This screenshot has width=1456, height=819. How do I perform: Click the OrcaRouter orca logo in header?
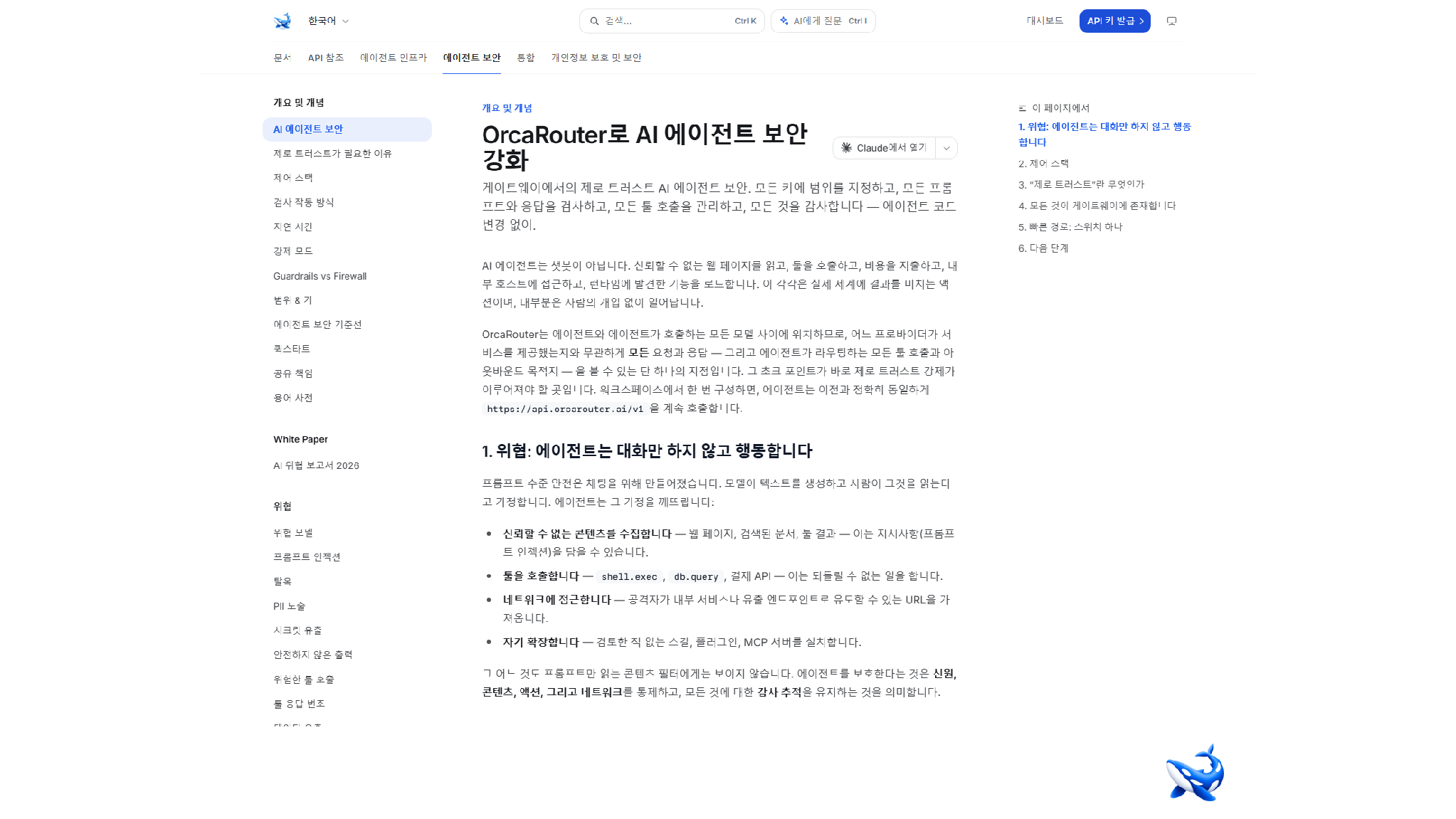(282, 21)
